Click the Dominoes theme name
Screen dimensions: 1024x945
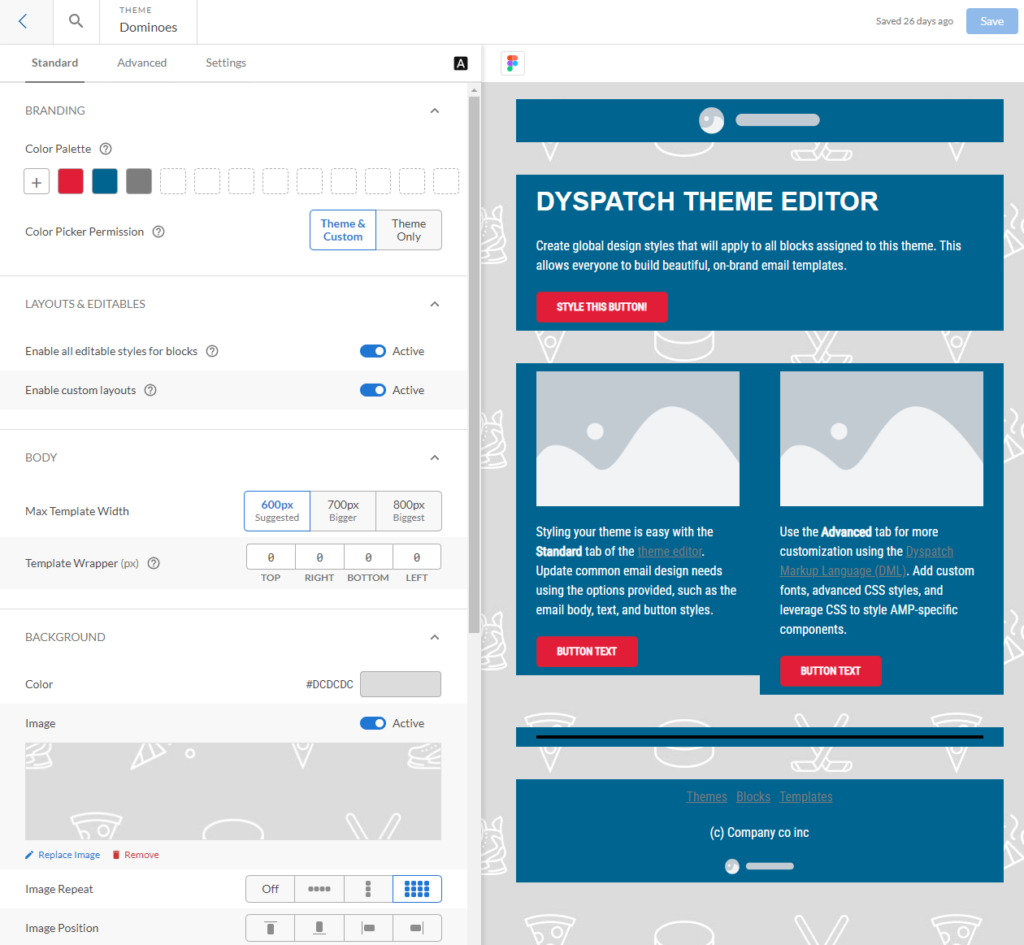click(x=148, y=27)
